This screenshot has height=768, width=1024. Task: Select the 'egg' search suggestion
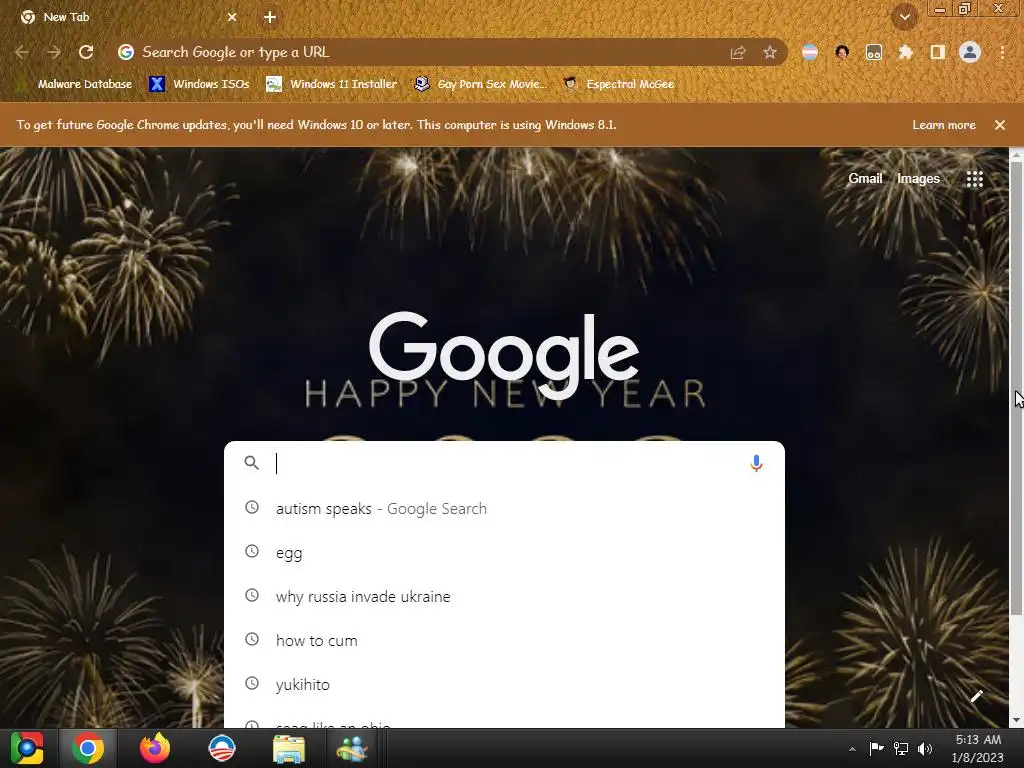point(504,552)
